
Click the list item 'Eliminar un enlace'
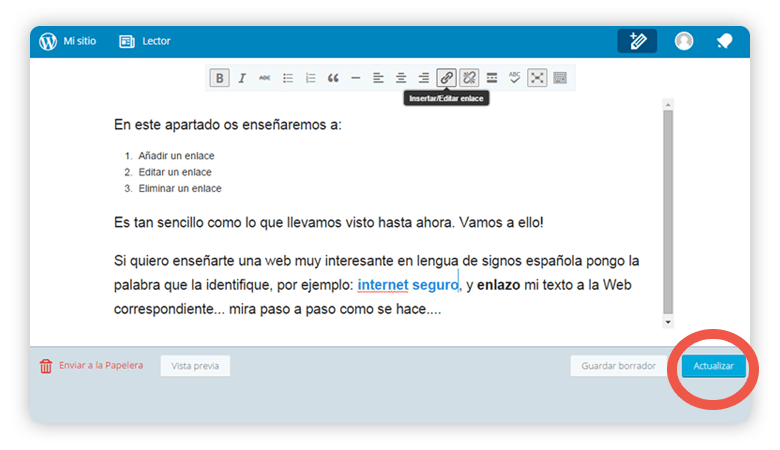(180, 189)
